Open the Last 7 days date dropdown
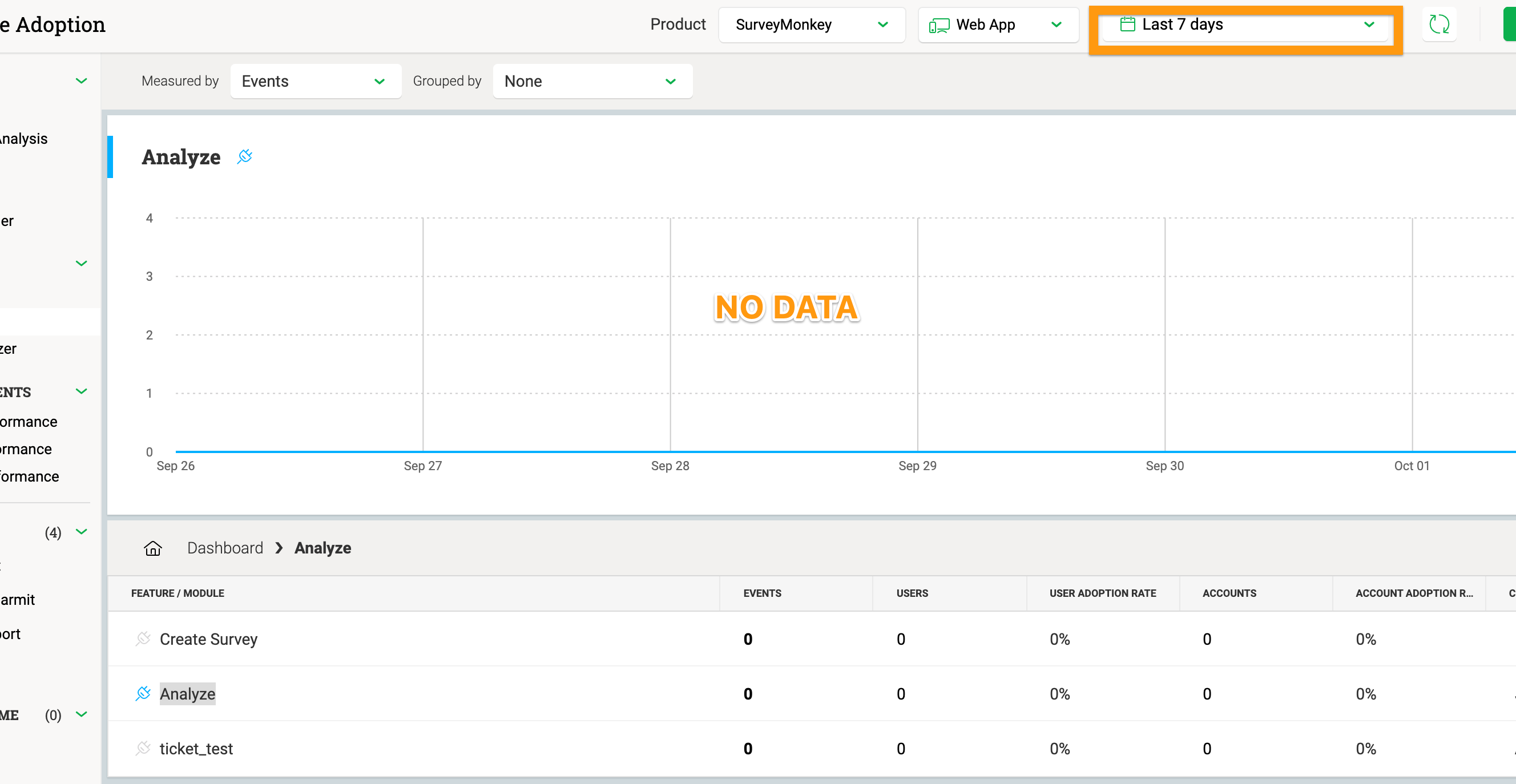 pos(1245,25)
